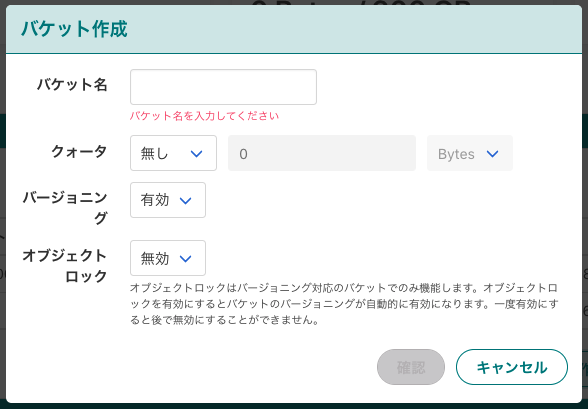
Task: Open the オブジェクトロック 無効 dropdown
Action: click(168, 258)
